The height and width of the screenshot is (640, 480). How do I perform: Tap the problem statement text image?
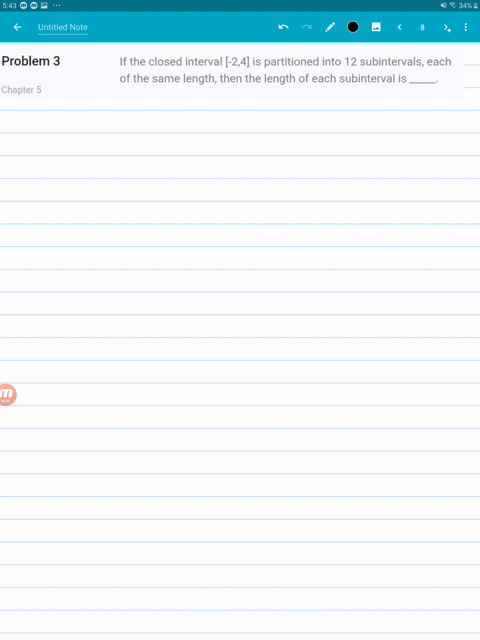point(285,70)
